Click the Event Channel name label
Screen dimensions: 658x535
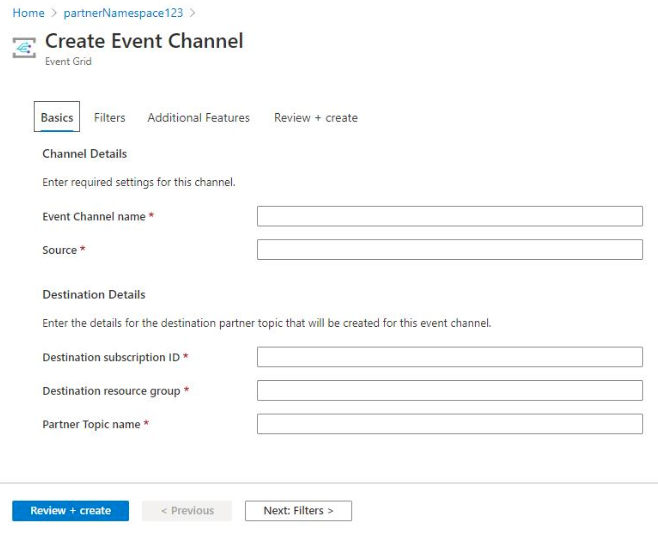[94, 217]
